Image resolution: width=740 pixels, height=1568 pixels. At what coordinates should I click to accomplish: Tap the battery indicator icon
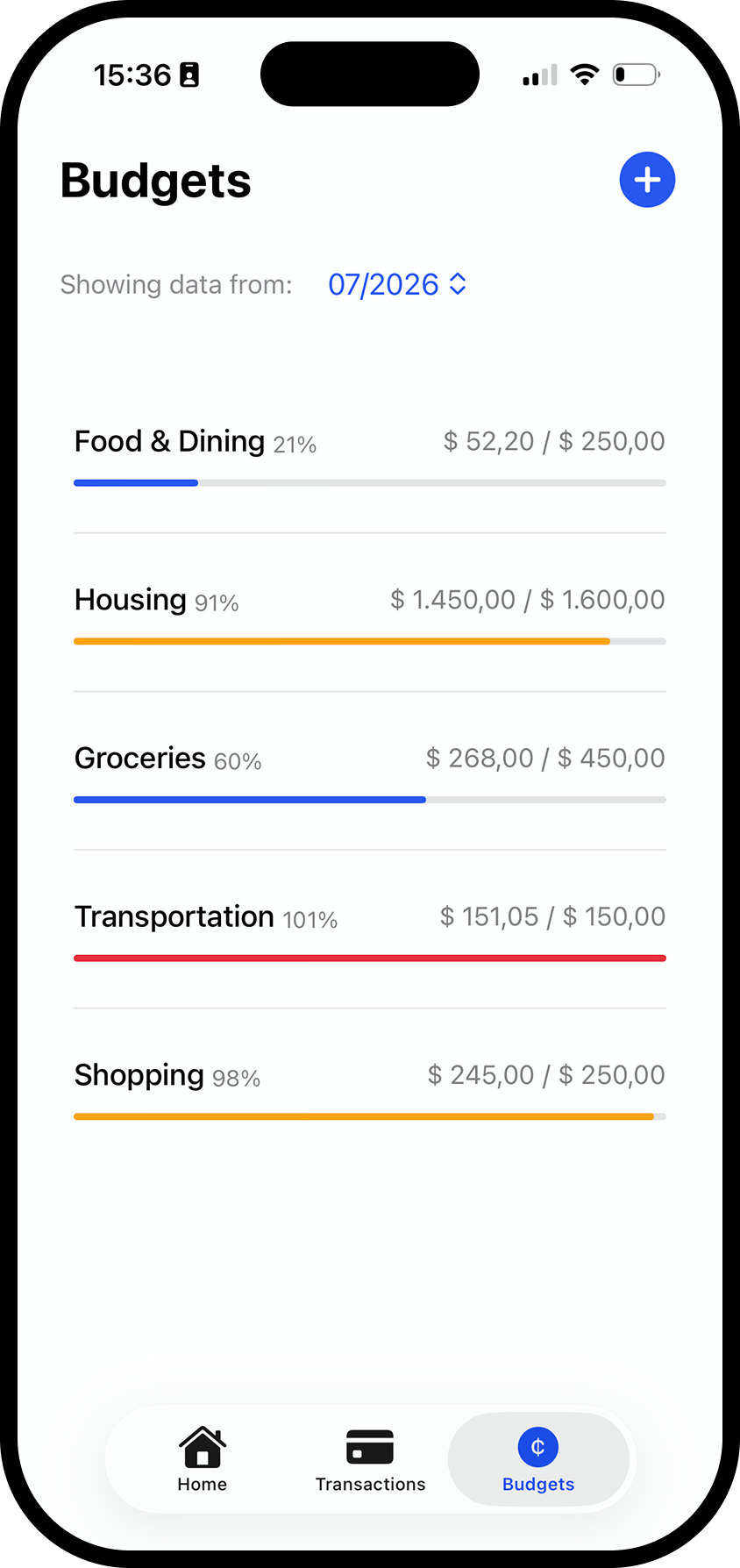[637, 75]
